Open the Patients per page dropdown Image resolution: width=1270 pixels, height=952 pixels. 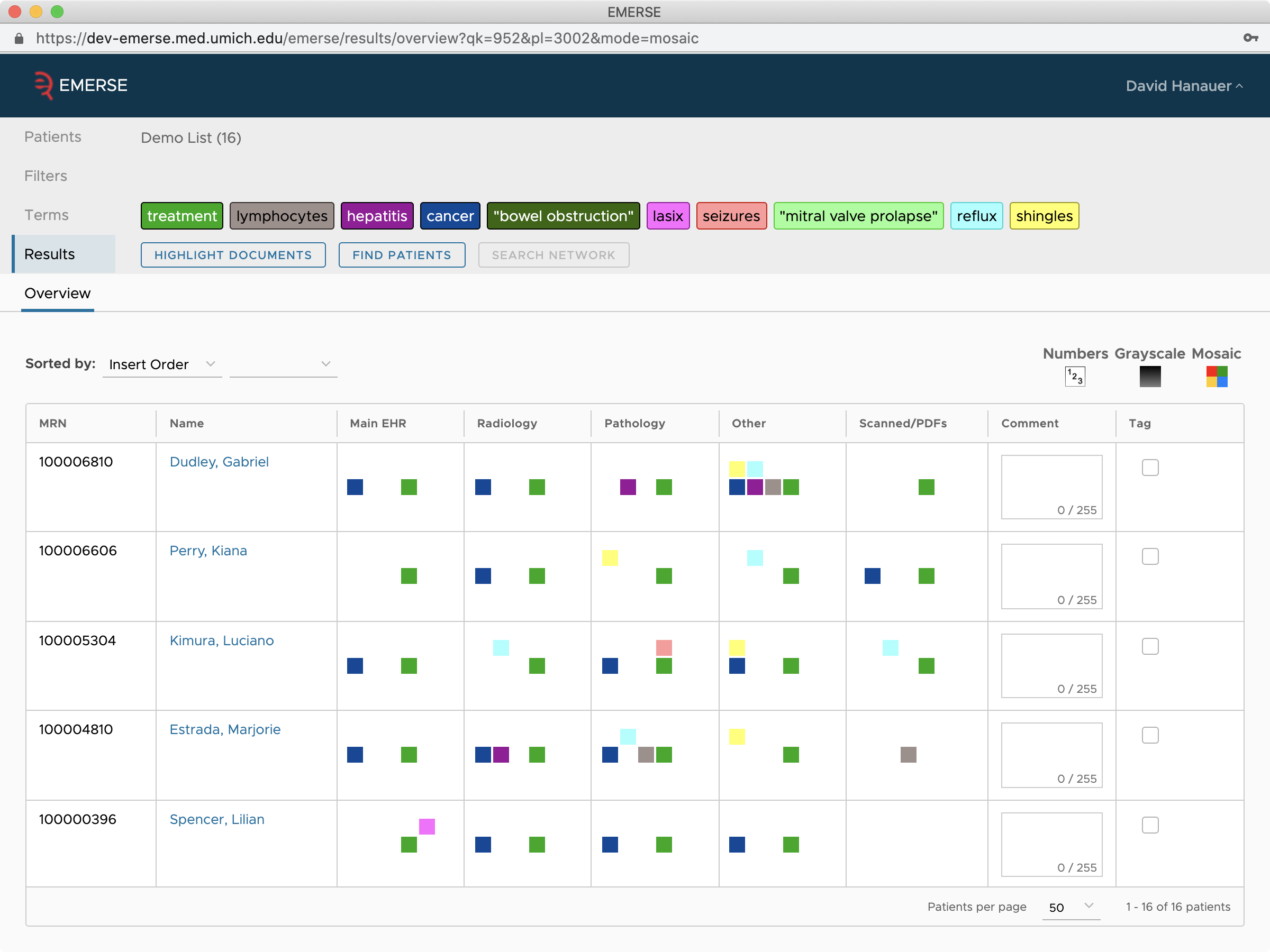coord(1071,907)
